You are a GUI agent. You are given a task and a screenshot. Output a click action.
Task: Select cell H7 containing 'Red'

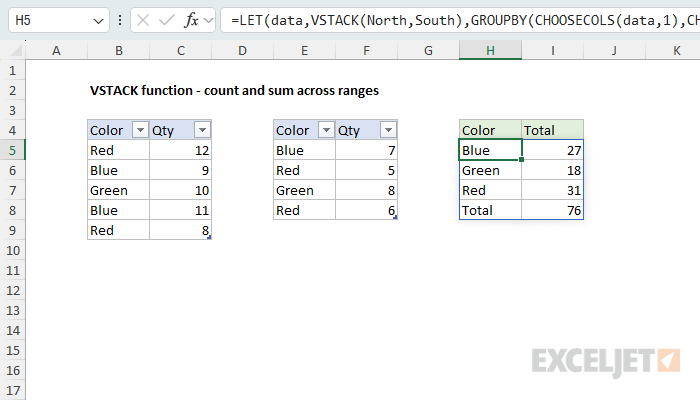pos(490,191)
